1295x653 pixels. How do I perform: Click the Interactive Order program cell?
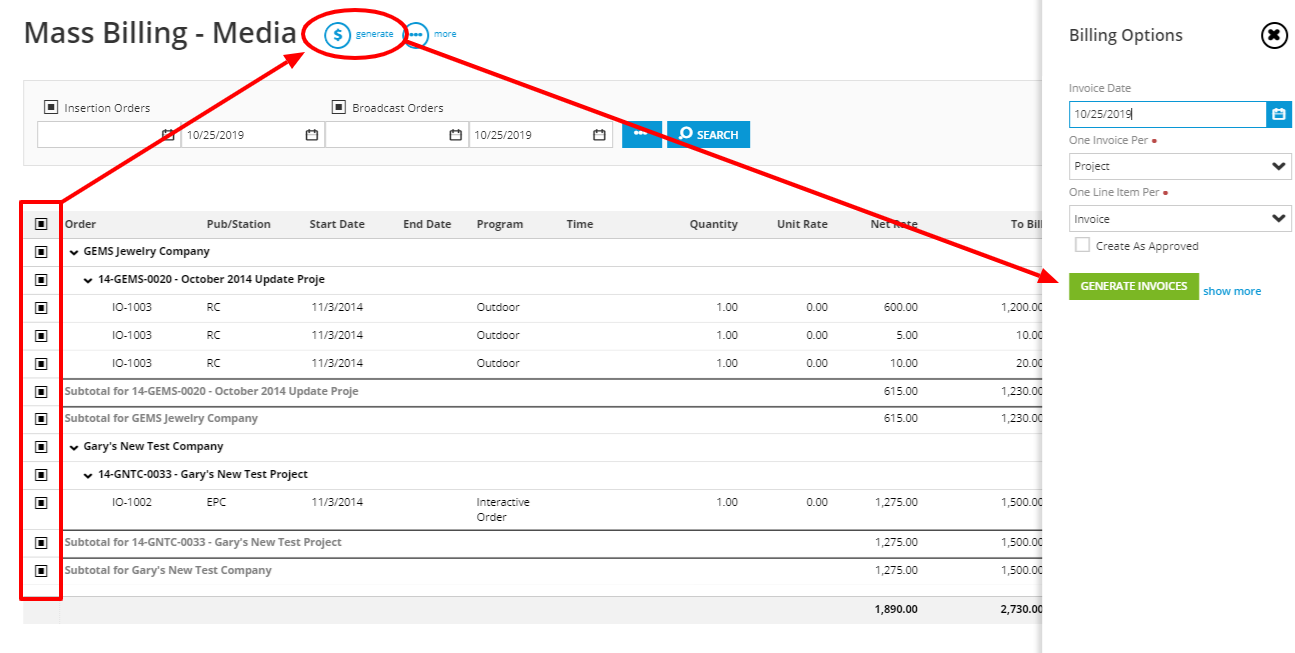[x=503, y=510]
